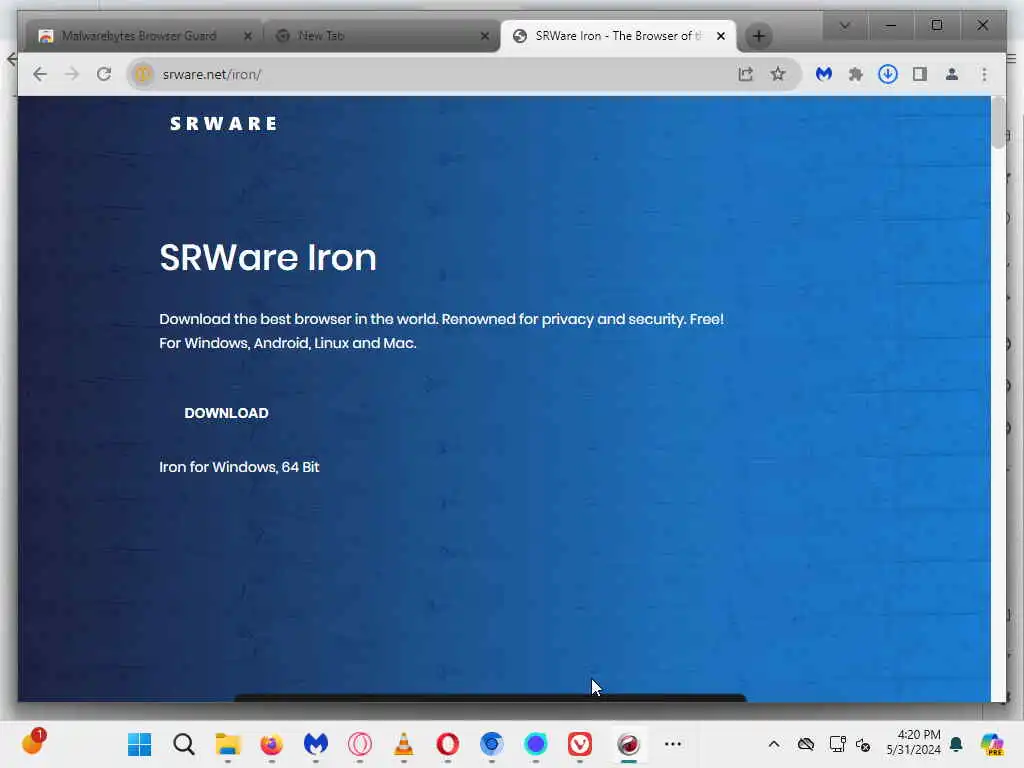View the site security info icon
Screen dimensions: 1024x768
(142, 74)
